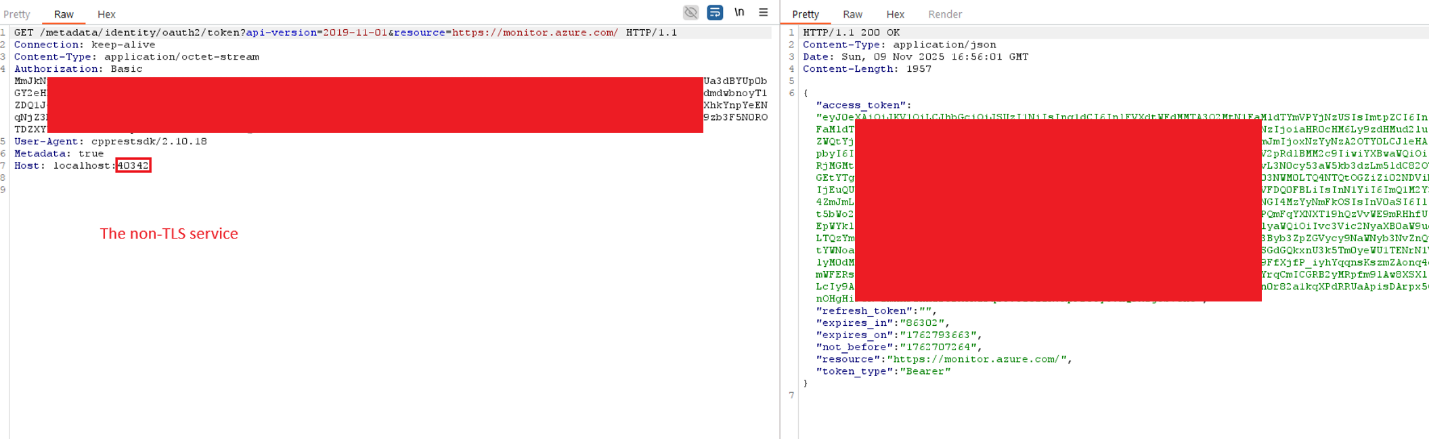Open the request editor hamburger menu
The image size is (1429, 439).
pos(763,13)
